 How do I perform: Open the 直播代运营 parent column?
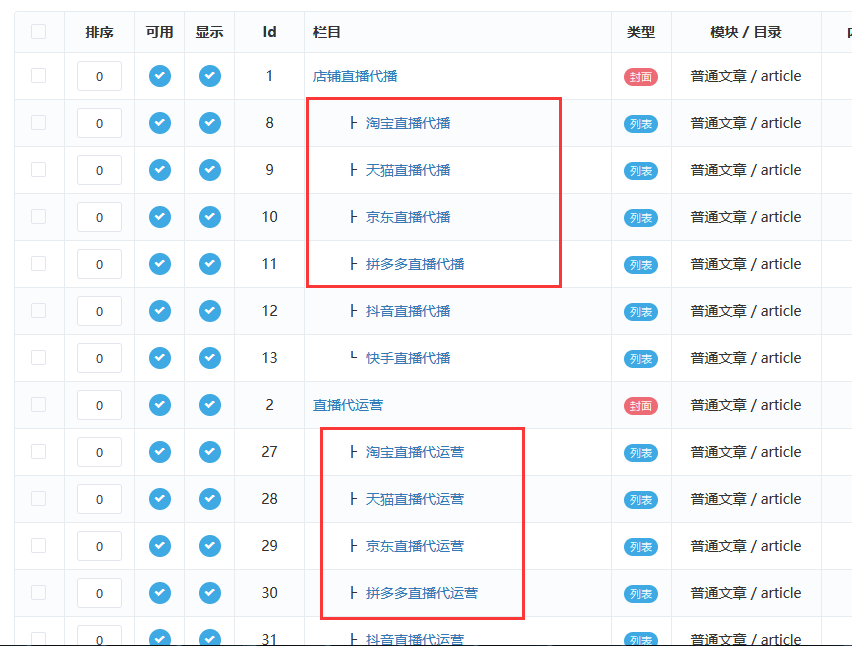(348, 405)
